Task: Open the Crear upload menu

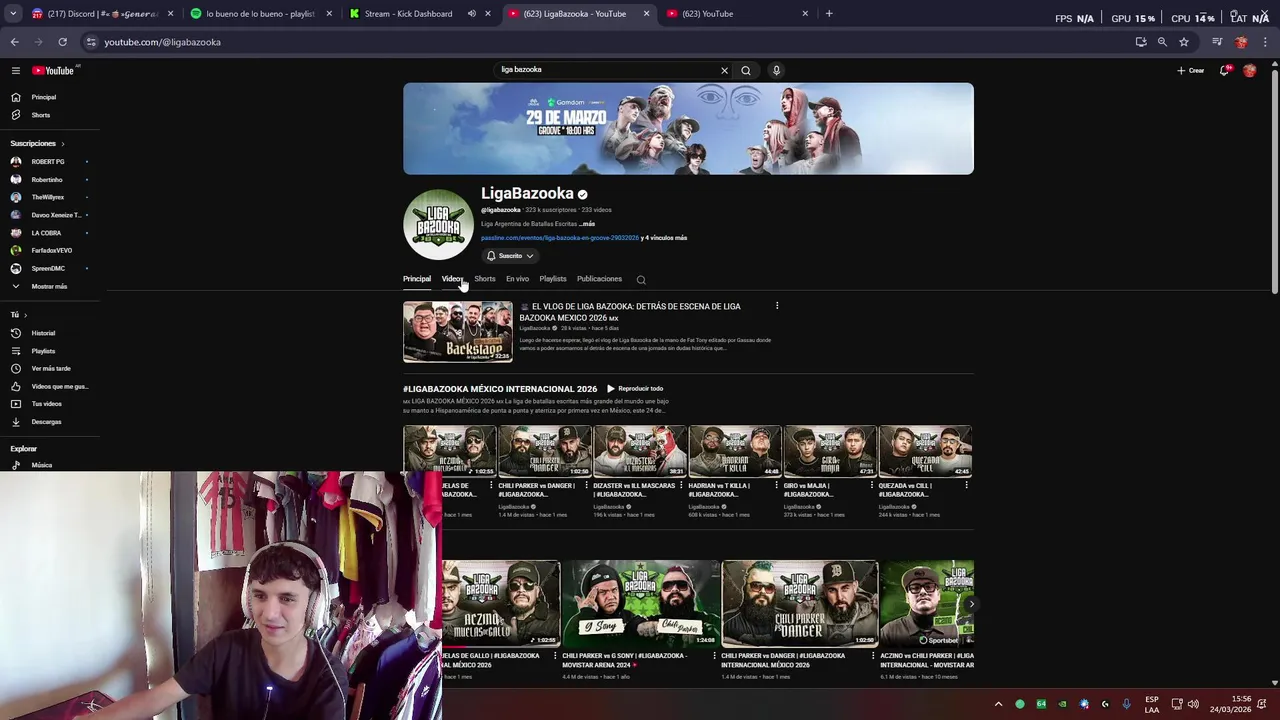Action: (x=1190, y=70)
